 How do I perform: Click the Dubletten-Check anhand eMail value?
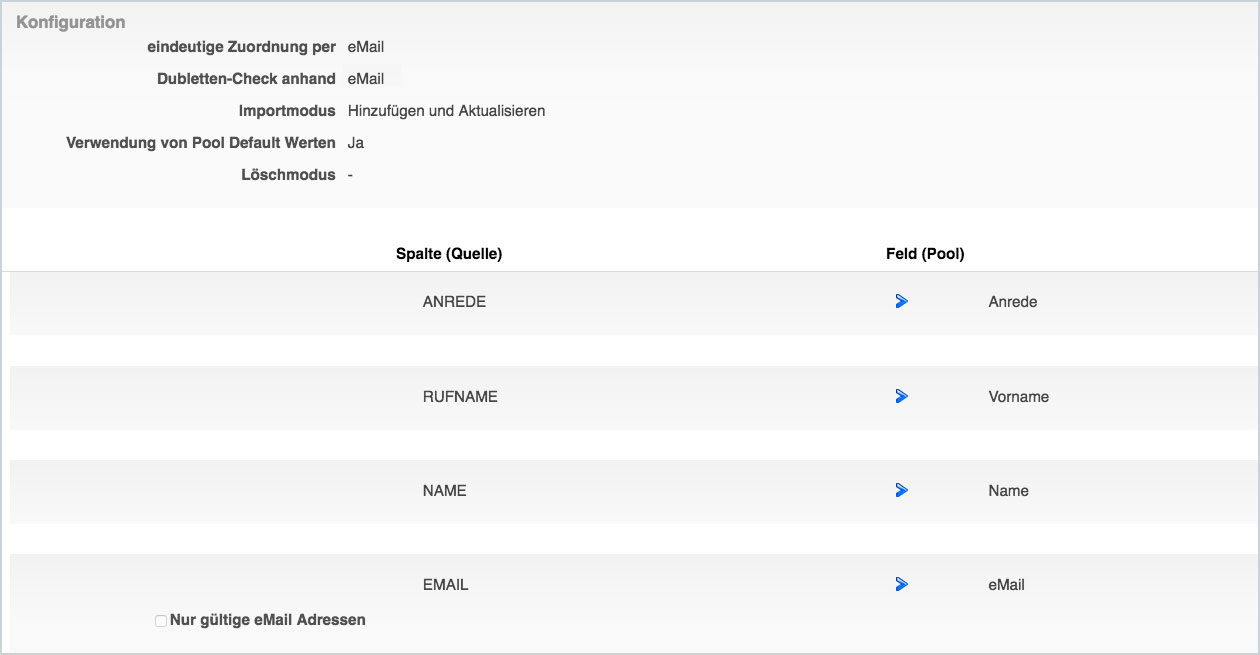coord(366,79)
